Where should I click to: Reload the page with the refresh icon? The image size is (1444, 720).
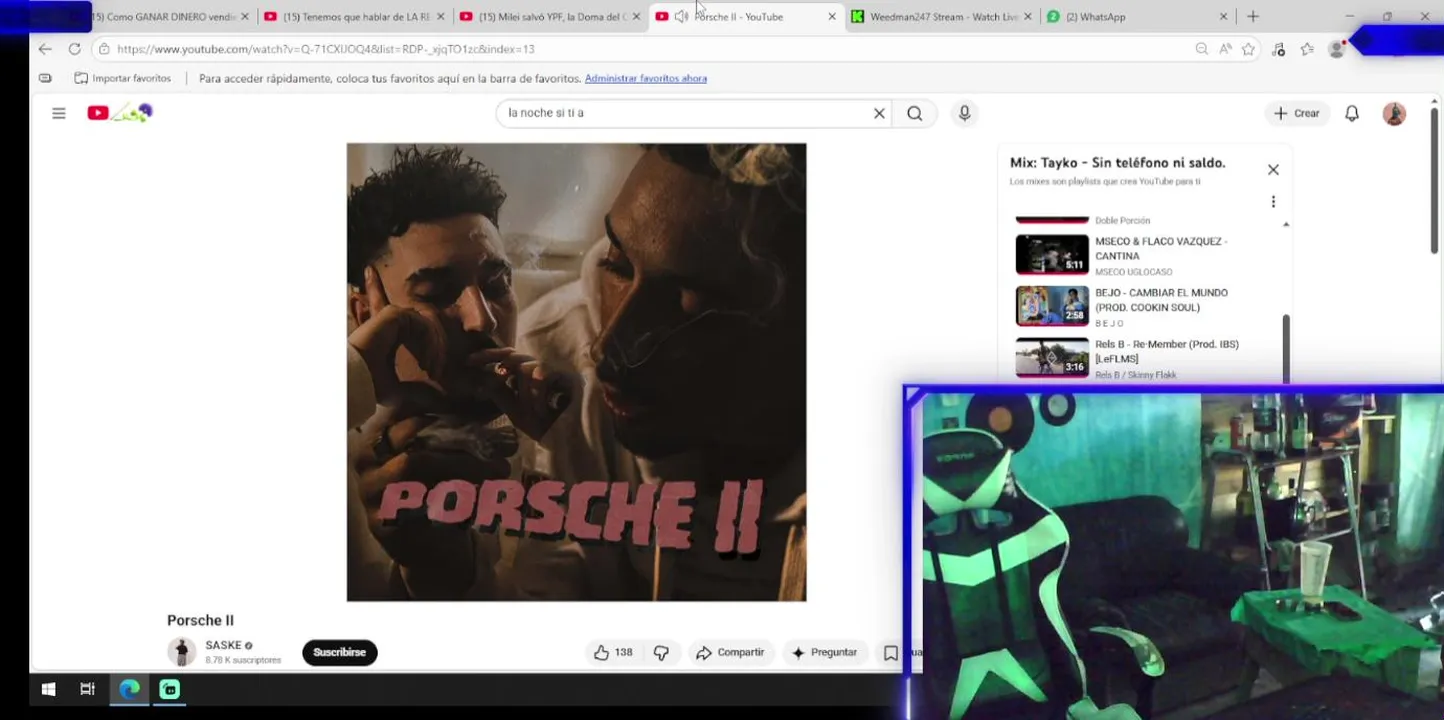pos(74,49)
